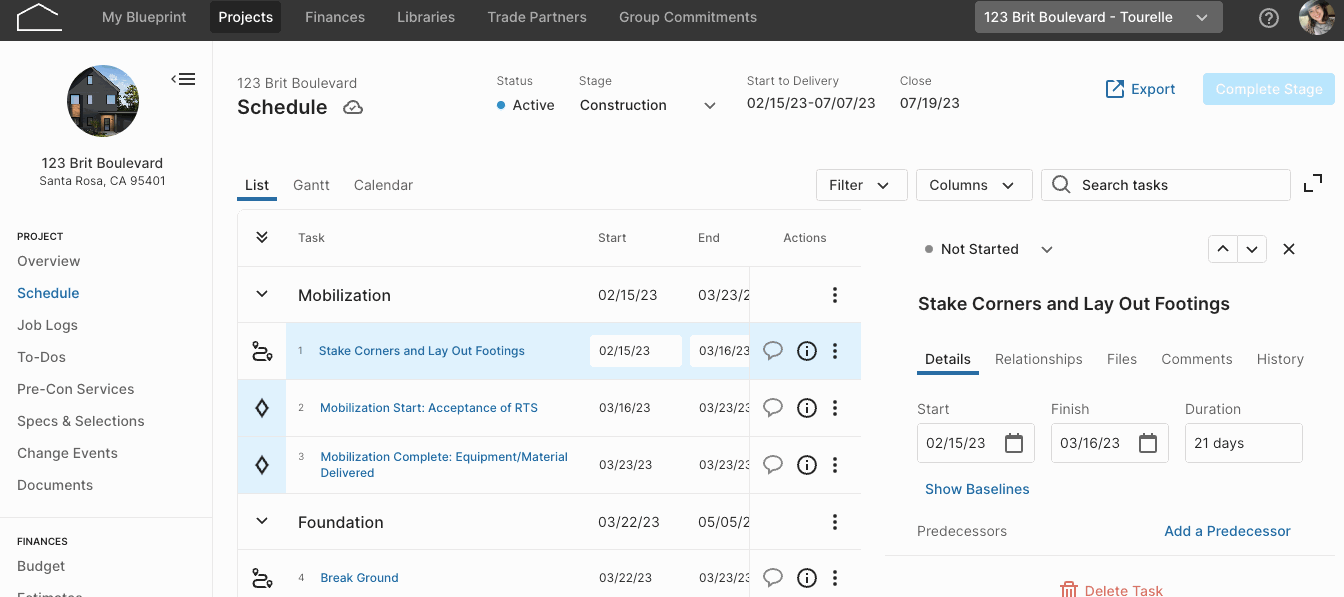Collapse all groups using the double chevron
Viewport: 1344px width, 597px height.
[262, 238]
